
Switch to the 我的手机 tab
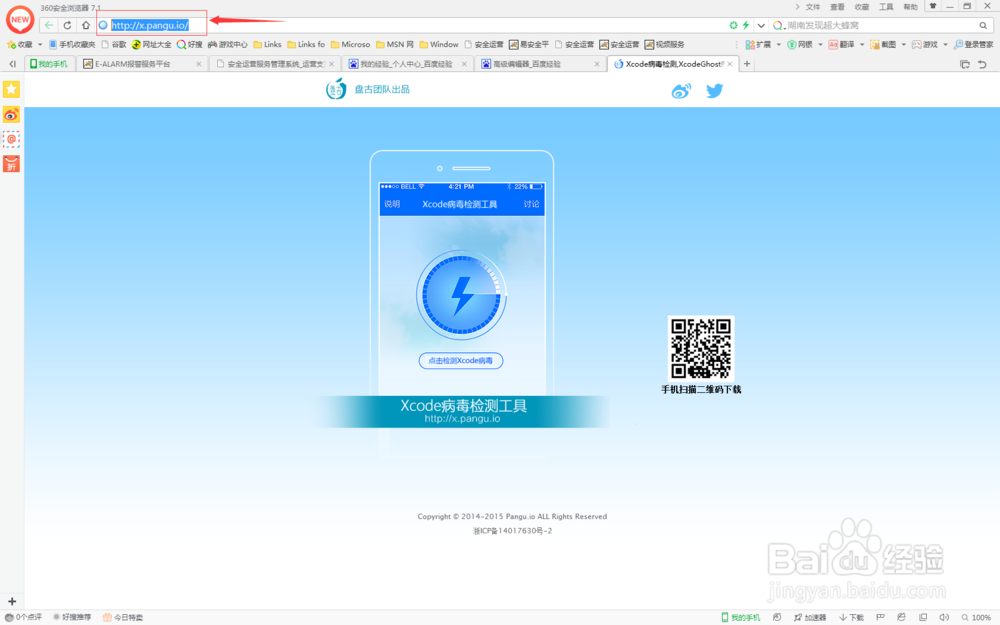tap(50, 64)
